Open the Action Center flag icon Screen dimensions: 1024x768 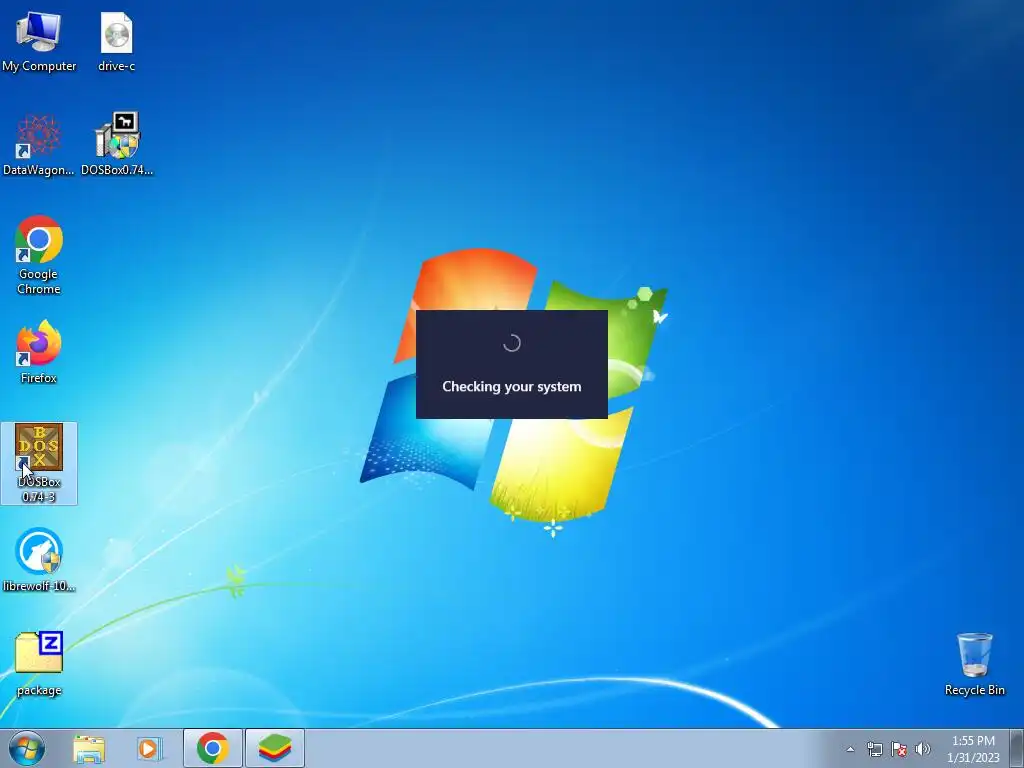tap(899, 749)
